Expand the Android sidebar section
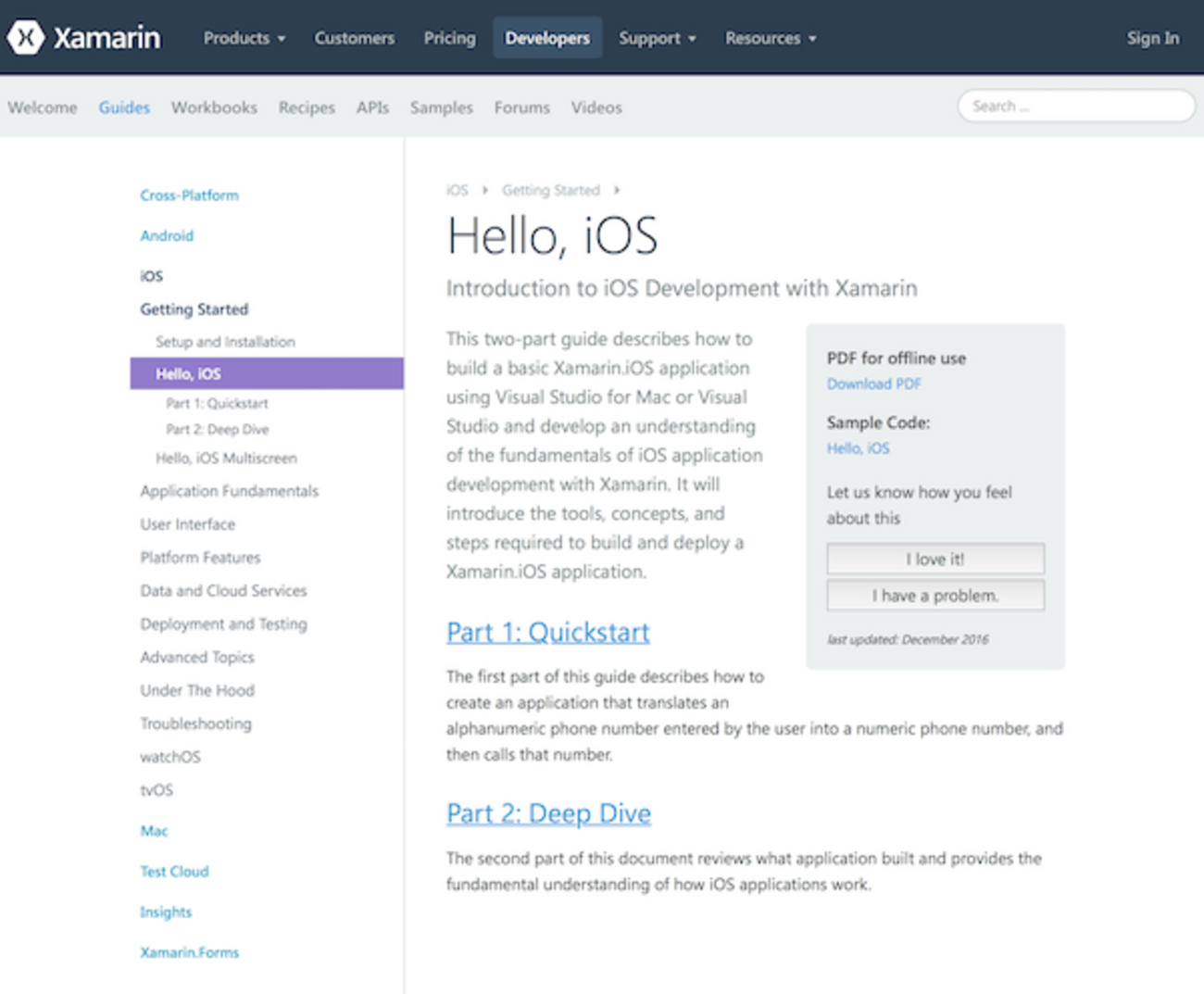 coord(167,235)
